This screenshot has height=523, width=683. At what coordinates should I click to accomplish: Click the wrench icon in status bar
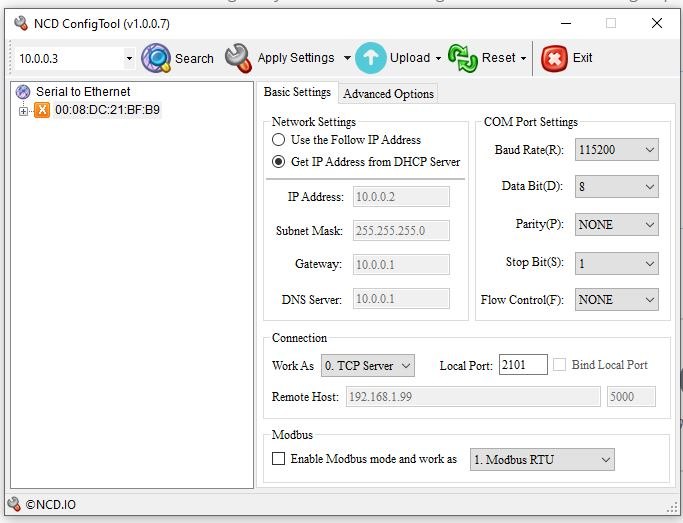14,504
